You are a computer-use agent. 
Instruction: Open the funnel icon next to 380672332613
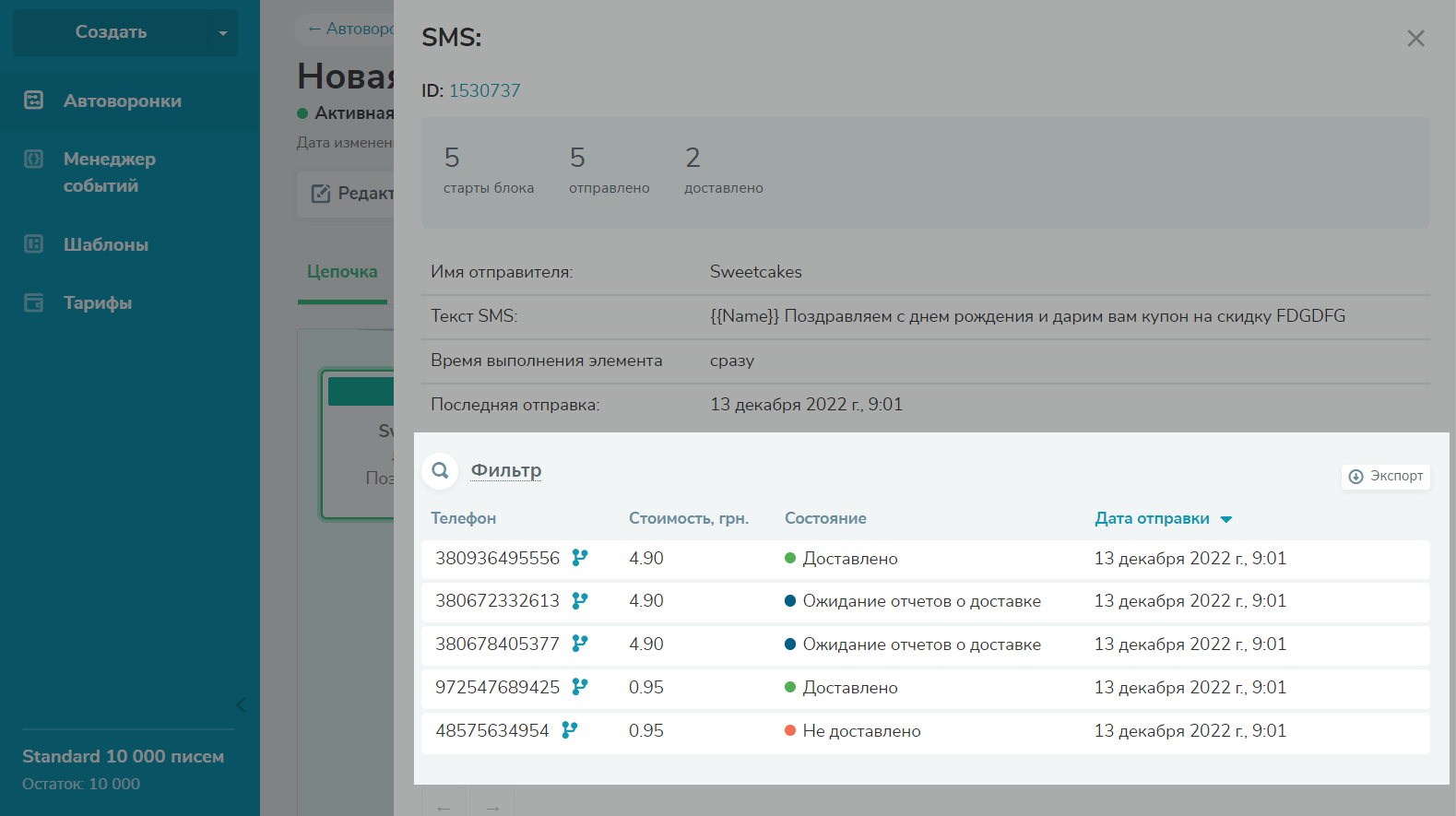point(580,601)
